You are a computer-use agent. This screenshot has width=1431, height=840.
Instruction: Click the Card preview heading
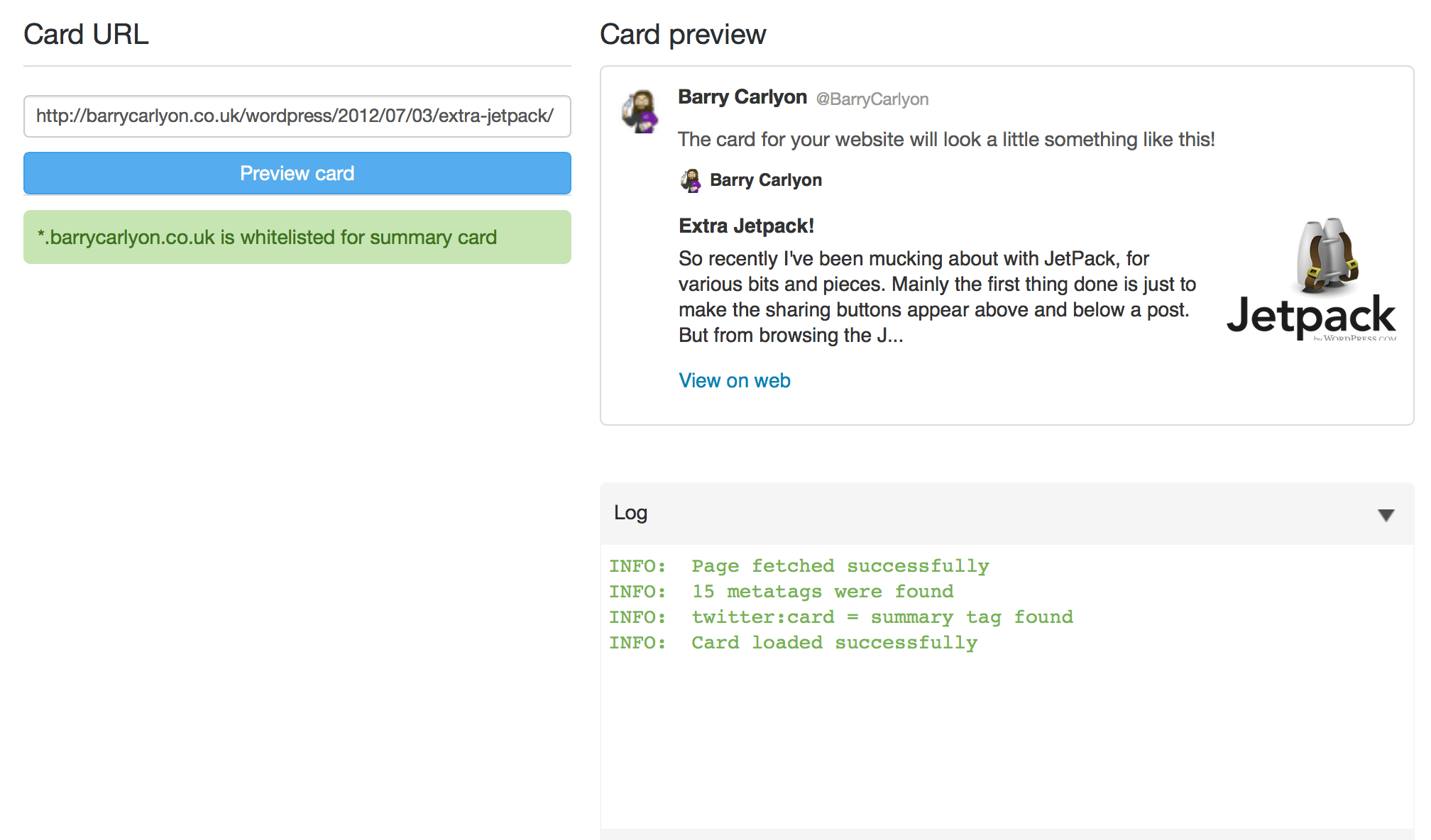point(682,35)
